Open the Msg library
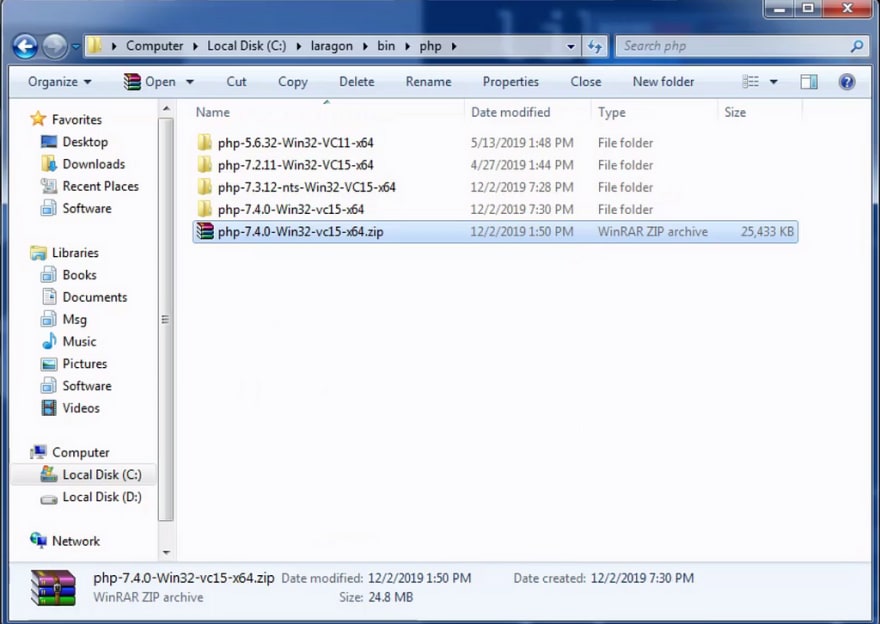 (x=75, y=319)
